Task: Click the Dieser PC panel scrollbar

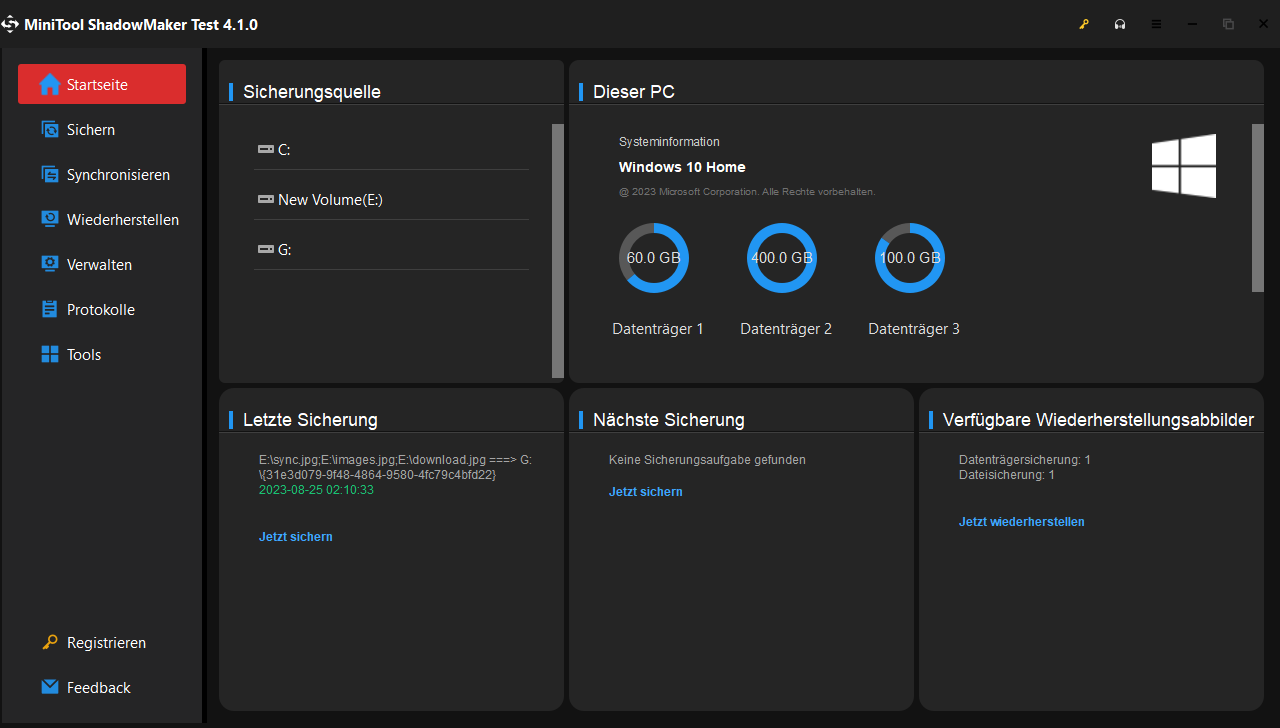Action: [1258, 208]
